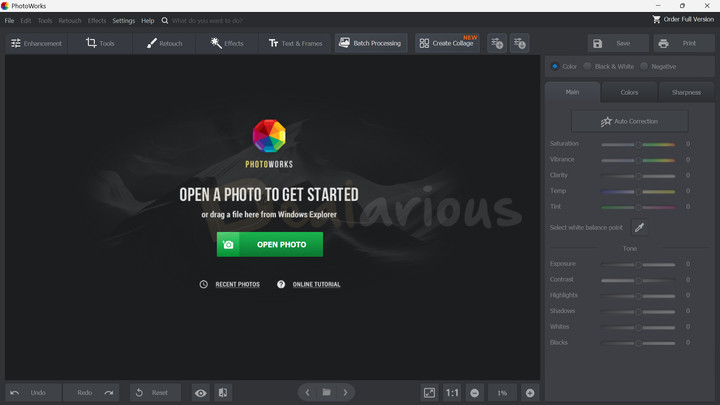Viewport: 720px width, 405px height.
Task: Click Create Collage button
Action: click(x=447, y=43)
